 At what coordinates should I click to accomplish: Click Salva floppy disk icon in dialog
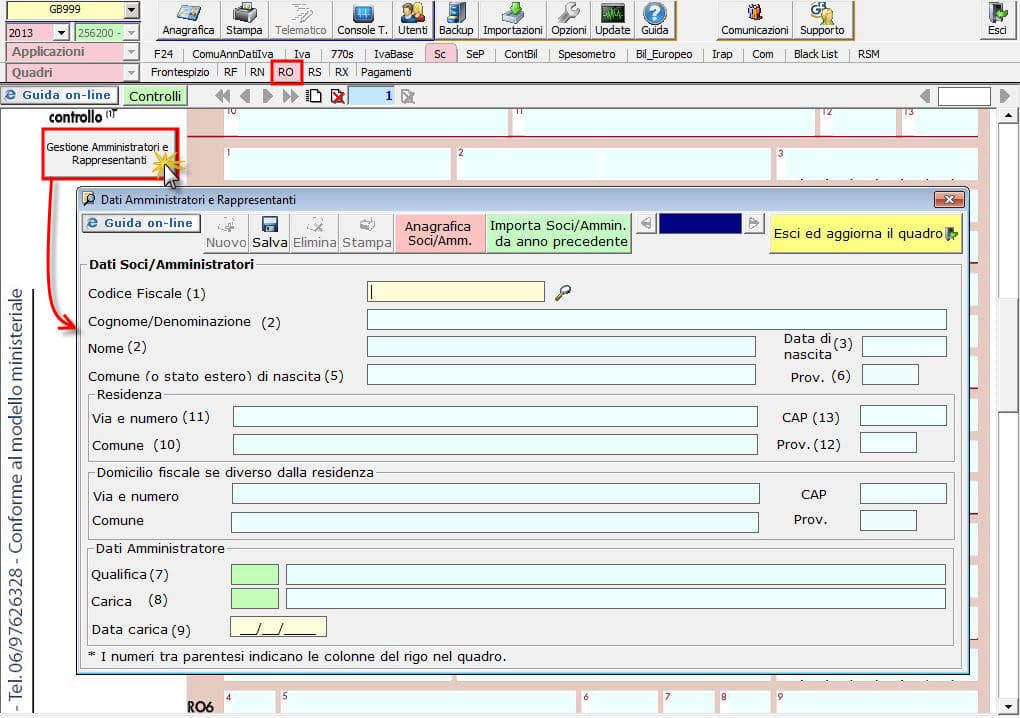[269, 233]
